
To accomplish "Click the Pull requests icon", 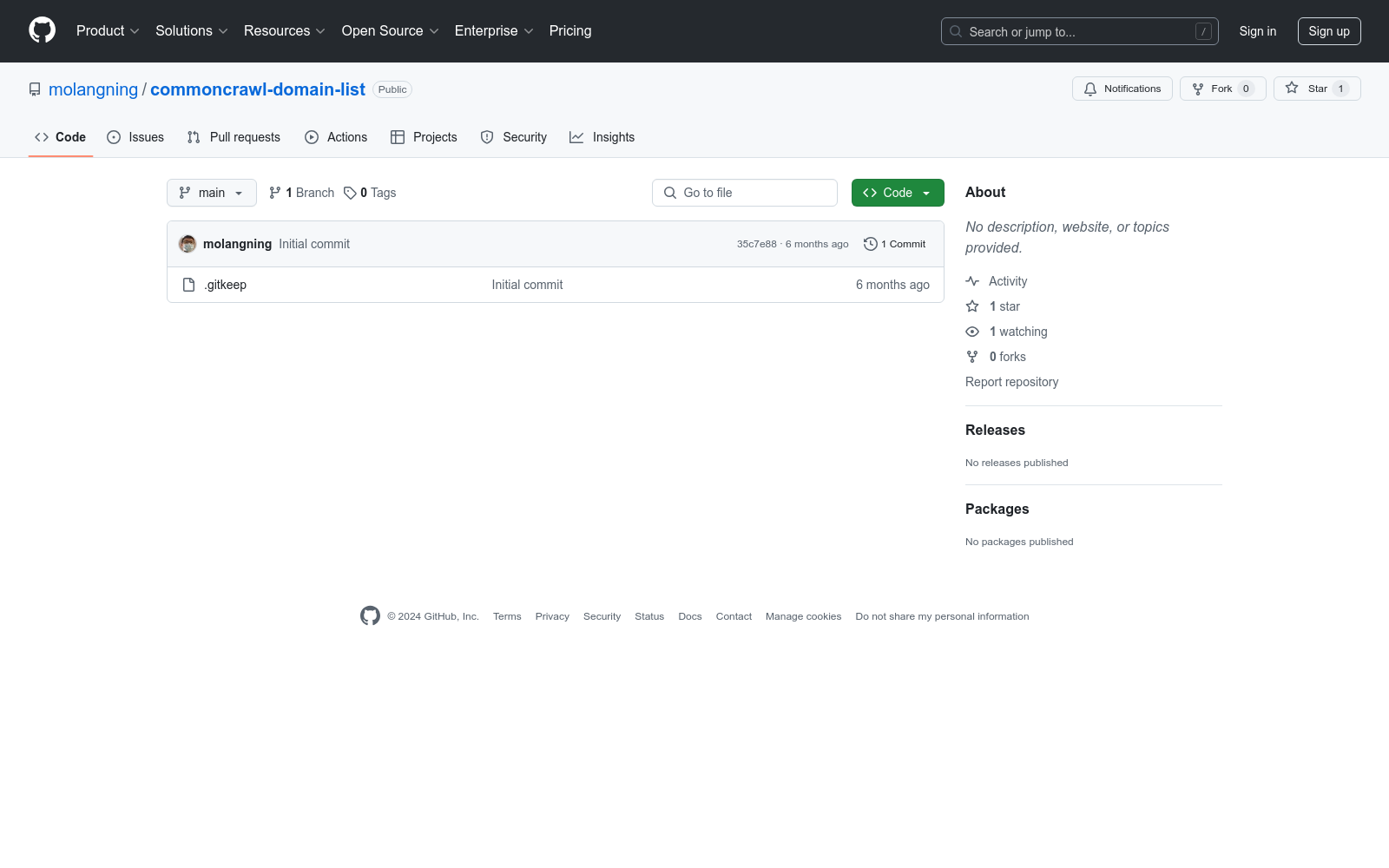I will coord(193,137).
